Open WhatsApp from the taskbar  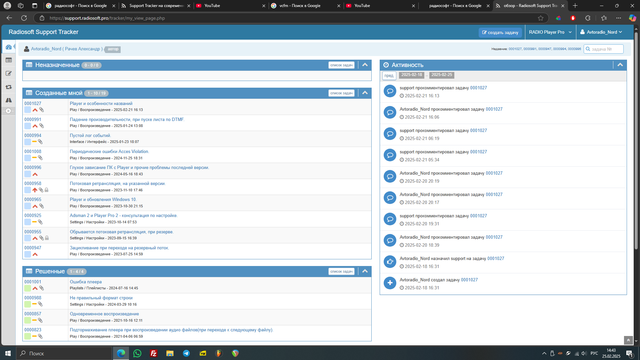click(137, 353)
